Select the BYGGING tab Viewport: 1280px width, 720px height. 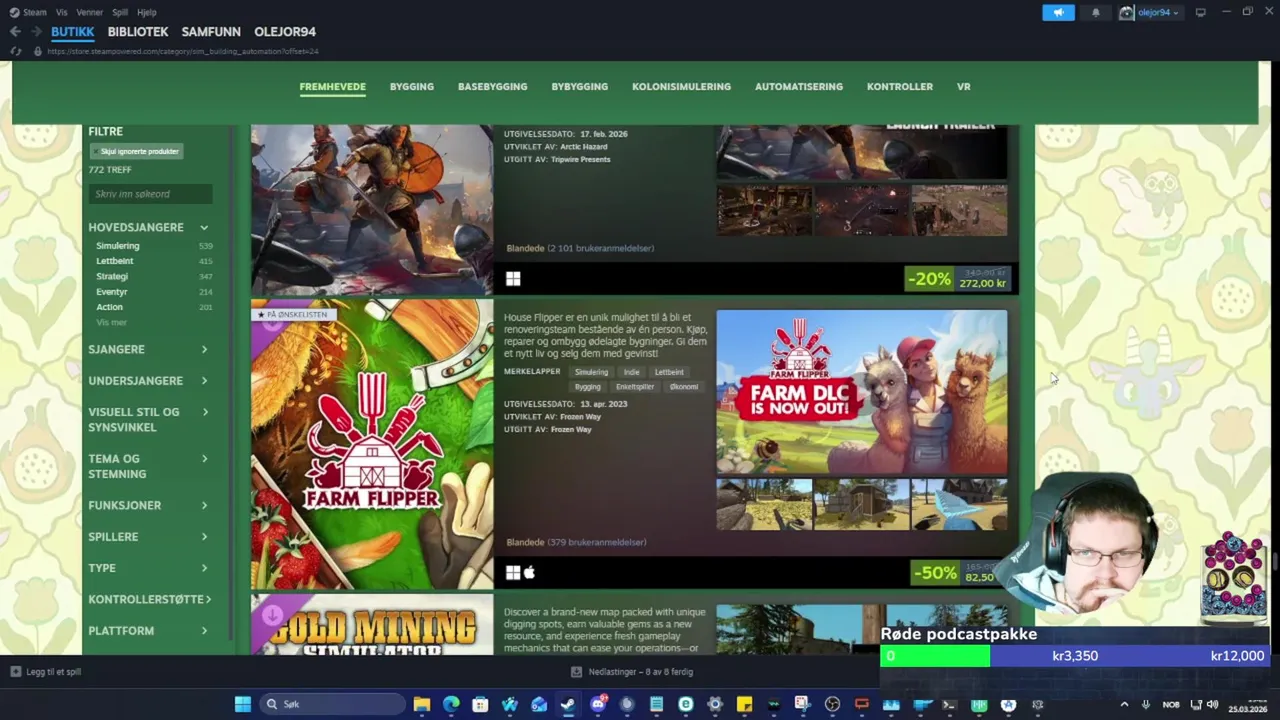tap(412, 87)
